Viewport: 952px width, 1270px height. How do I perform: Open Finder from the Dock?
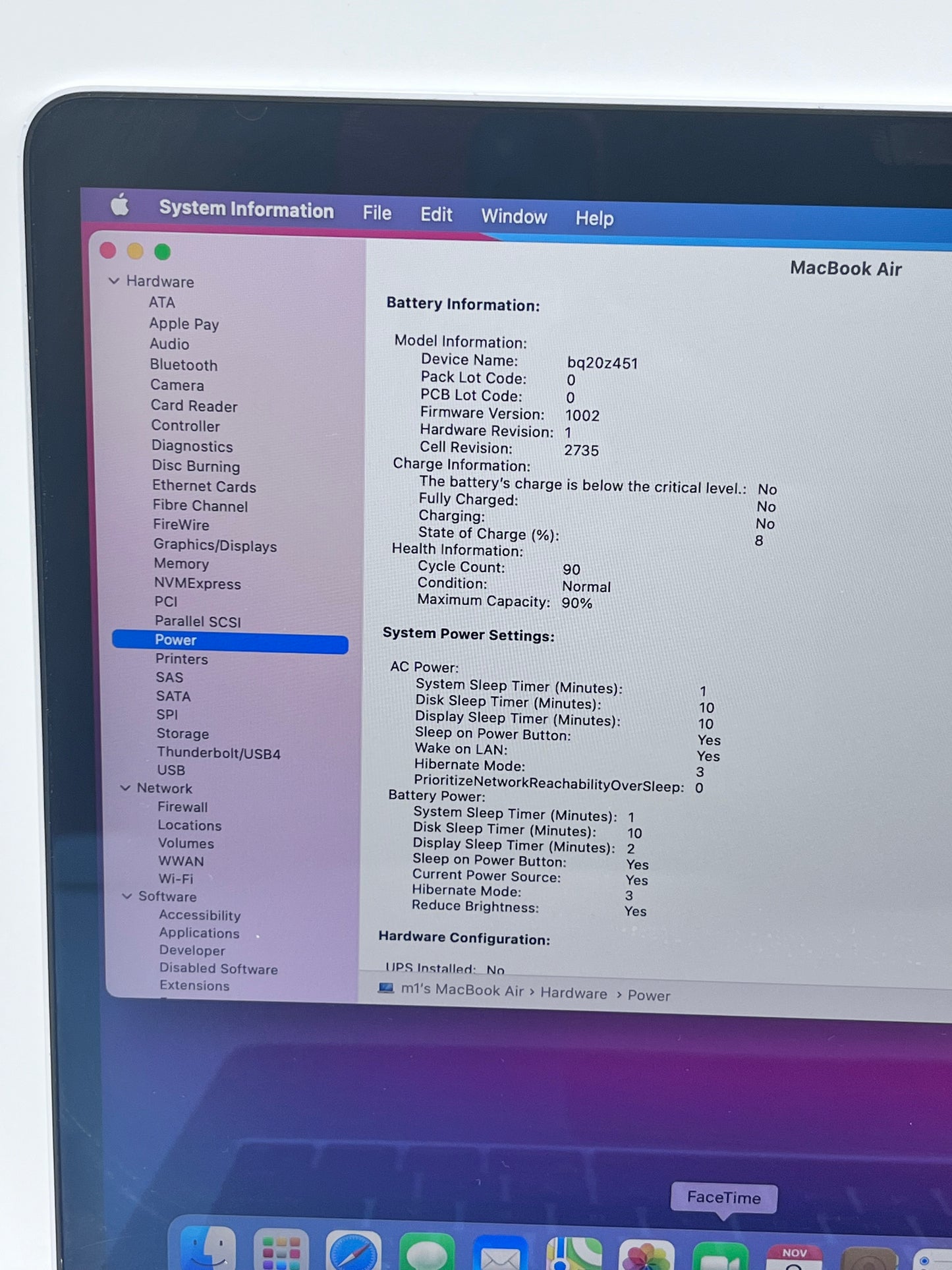[208, 1248]
